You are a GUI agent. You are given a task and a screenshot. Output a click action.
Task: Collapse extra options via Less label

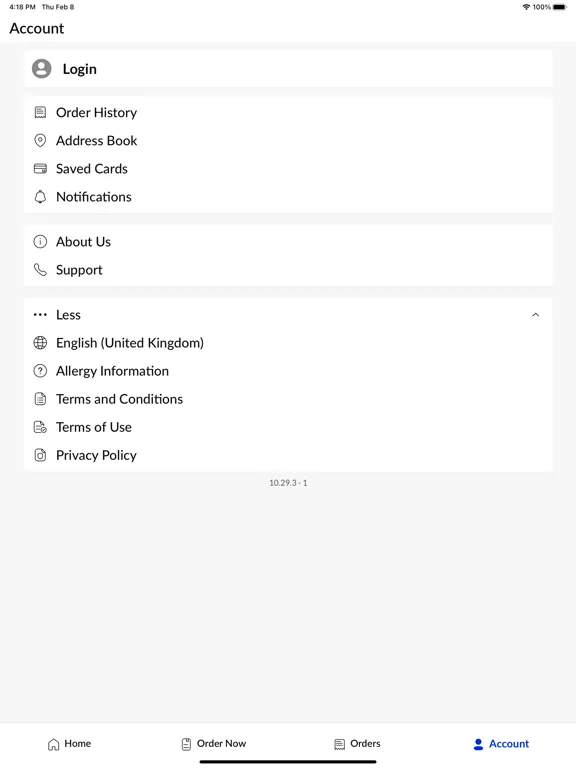[68, 315]
